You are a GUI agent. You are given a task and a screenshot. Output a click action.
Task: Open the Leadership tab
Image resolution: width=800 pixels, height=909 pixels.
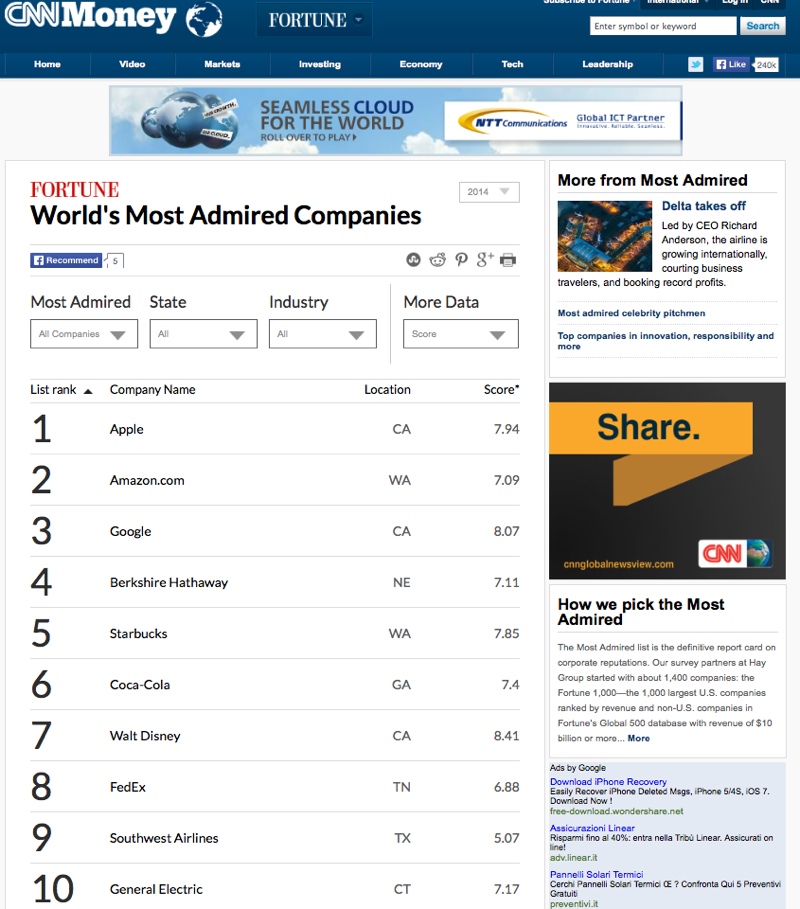click(608, 64)
